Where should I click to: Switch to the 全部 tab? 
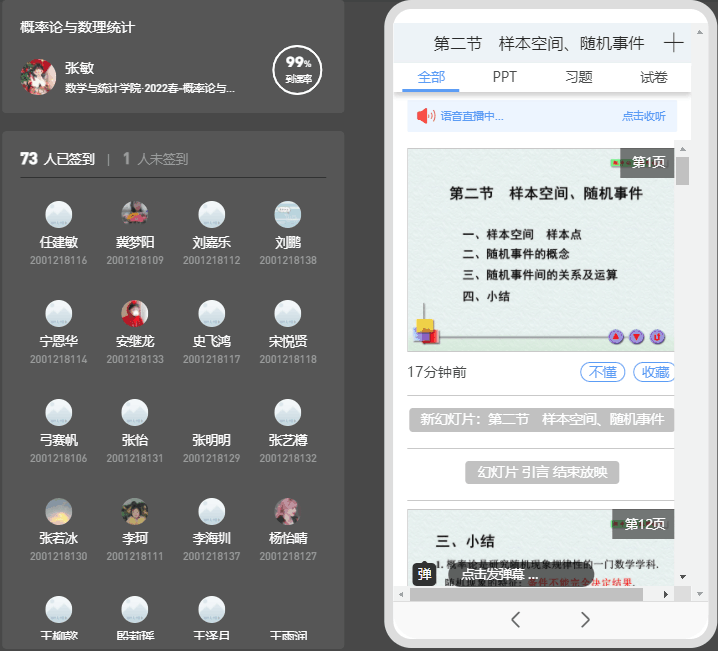coord(431,77)
